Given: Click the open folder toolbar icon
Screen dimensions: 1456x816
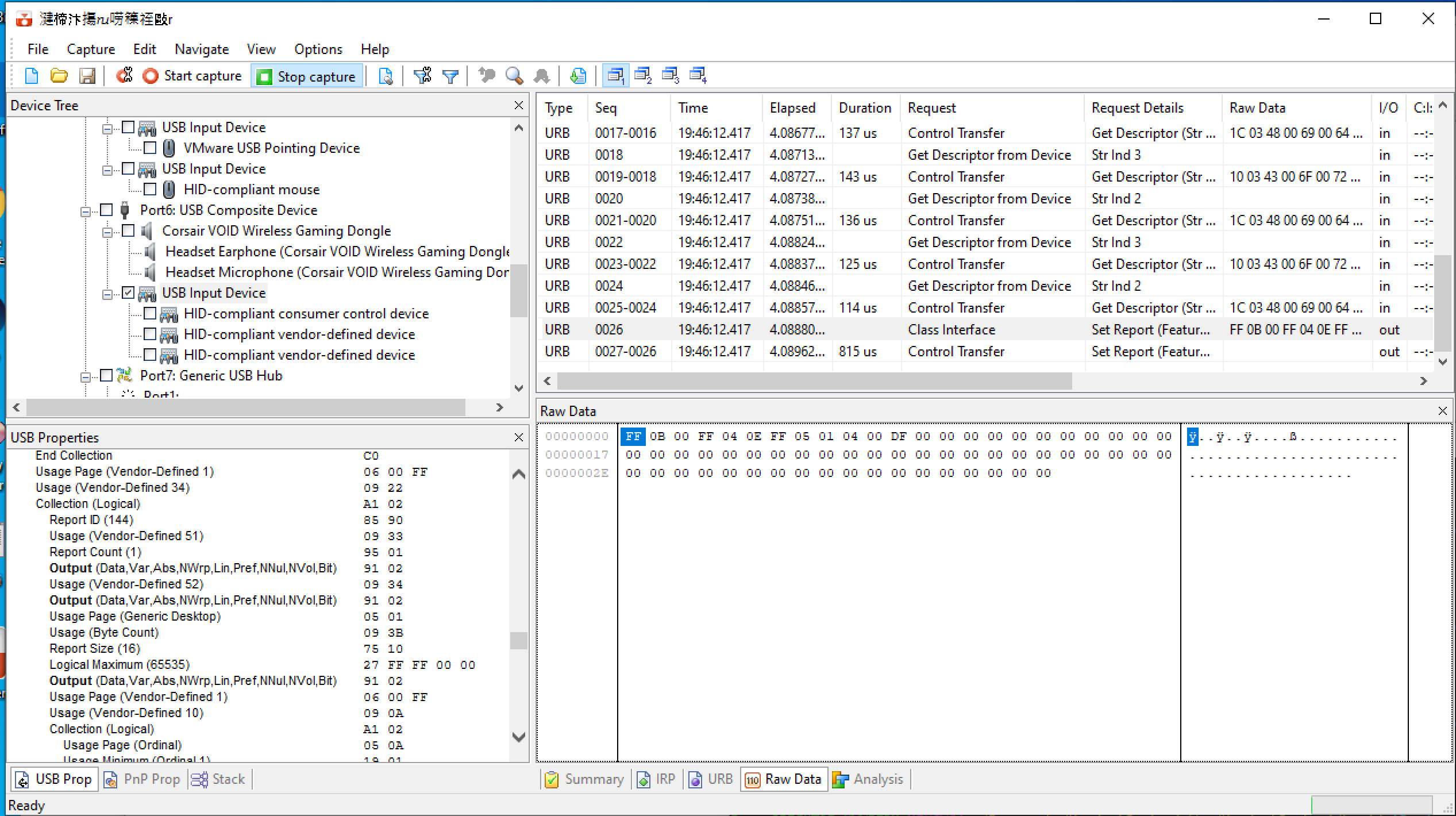Looking at the screenshot, I should pos(59,76).
